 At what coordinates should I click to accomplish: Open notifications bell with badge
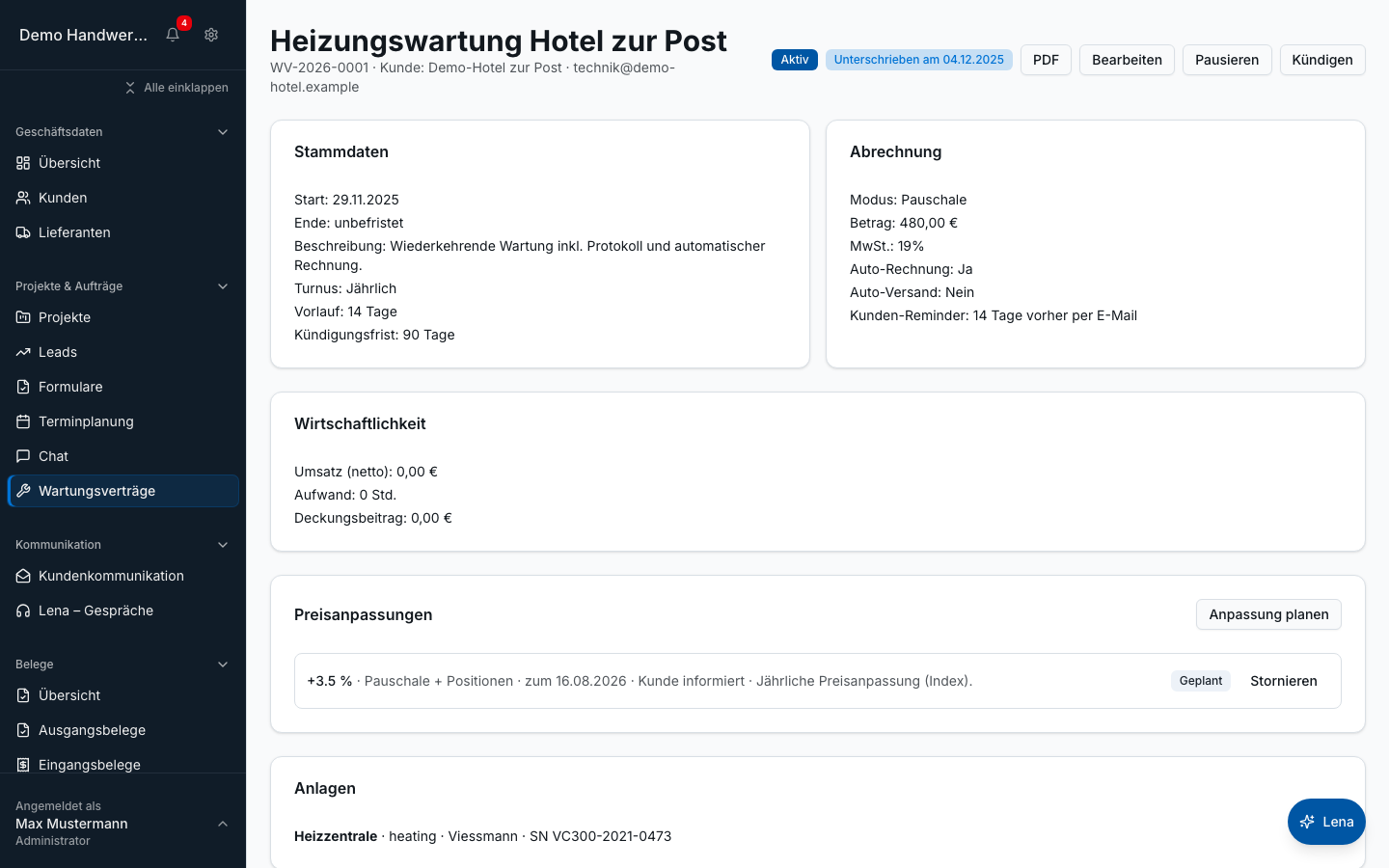point(173,35)
